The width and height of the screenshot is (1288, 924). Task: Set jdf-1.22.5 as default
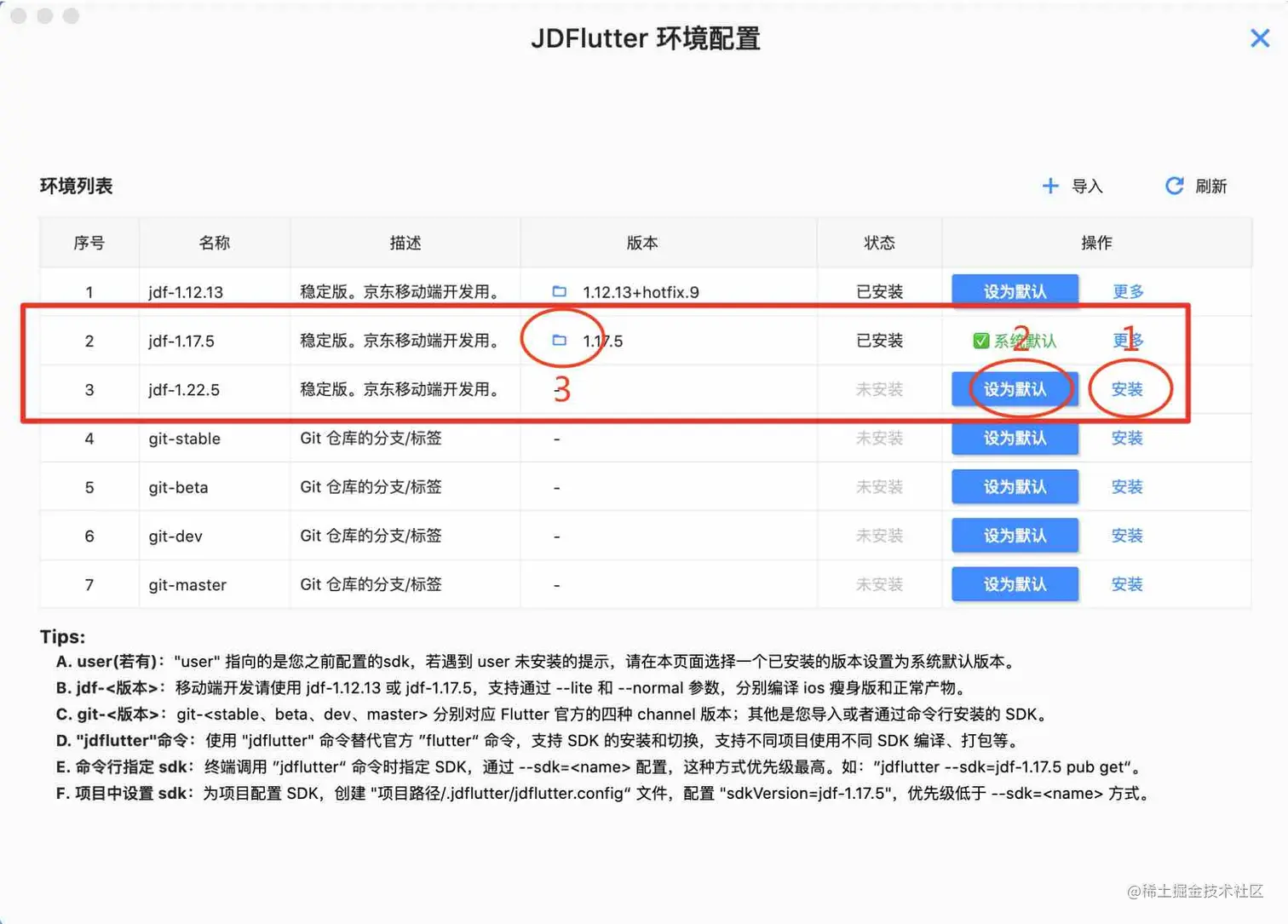coord(1015,389)
